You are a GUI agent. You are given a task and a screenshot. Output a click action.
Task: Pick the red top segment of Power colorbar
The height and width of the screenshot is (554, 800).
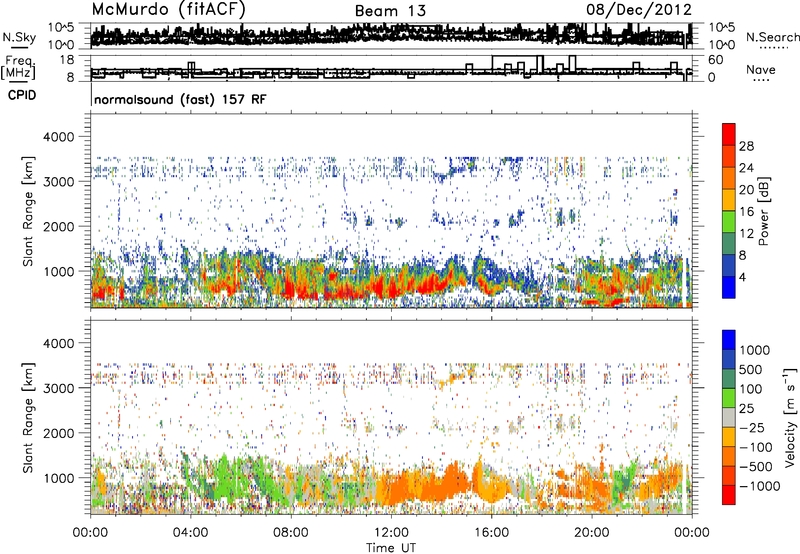729,134
